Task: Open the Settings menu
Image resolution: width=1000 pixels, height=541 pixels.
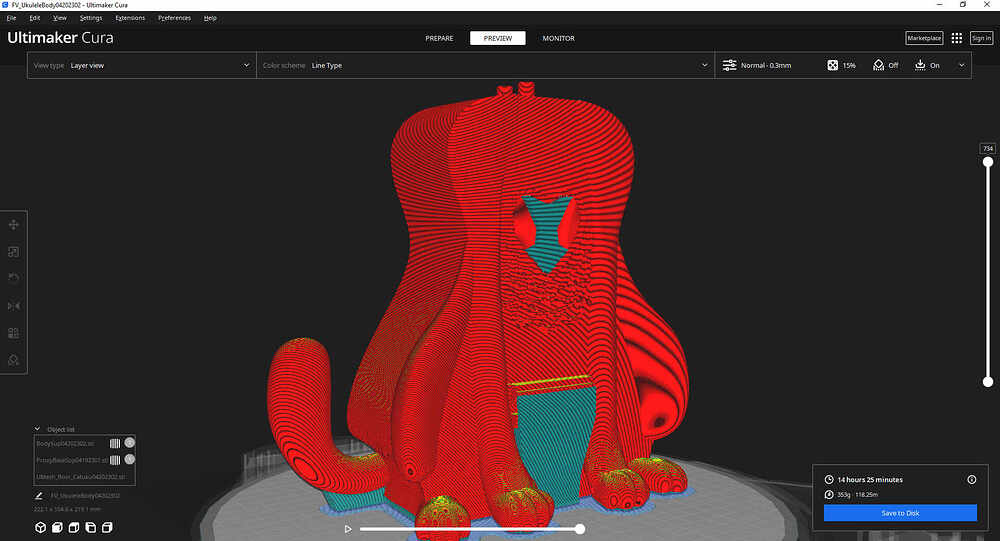Action: (x=91, y=18)
